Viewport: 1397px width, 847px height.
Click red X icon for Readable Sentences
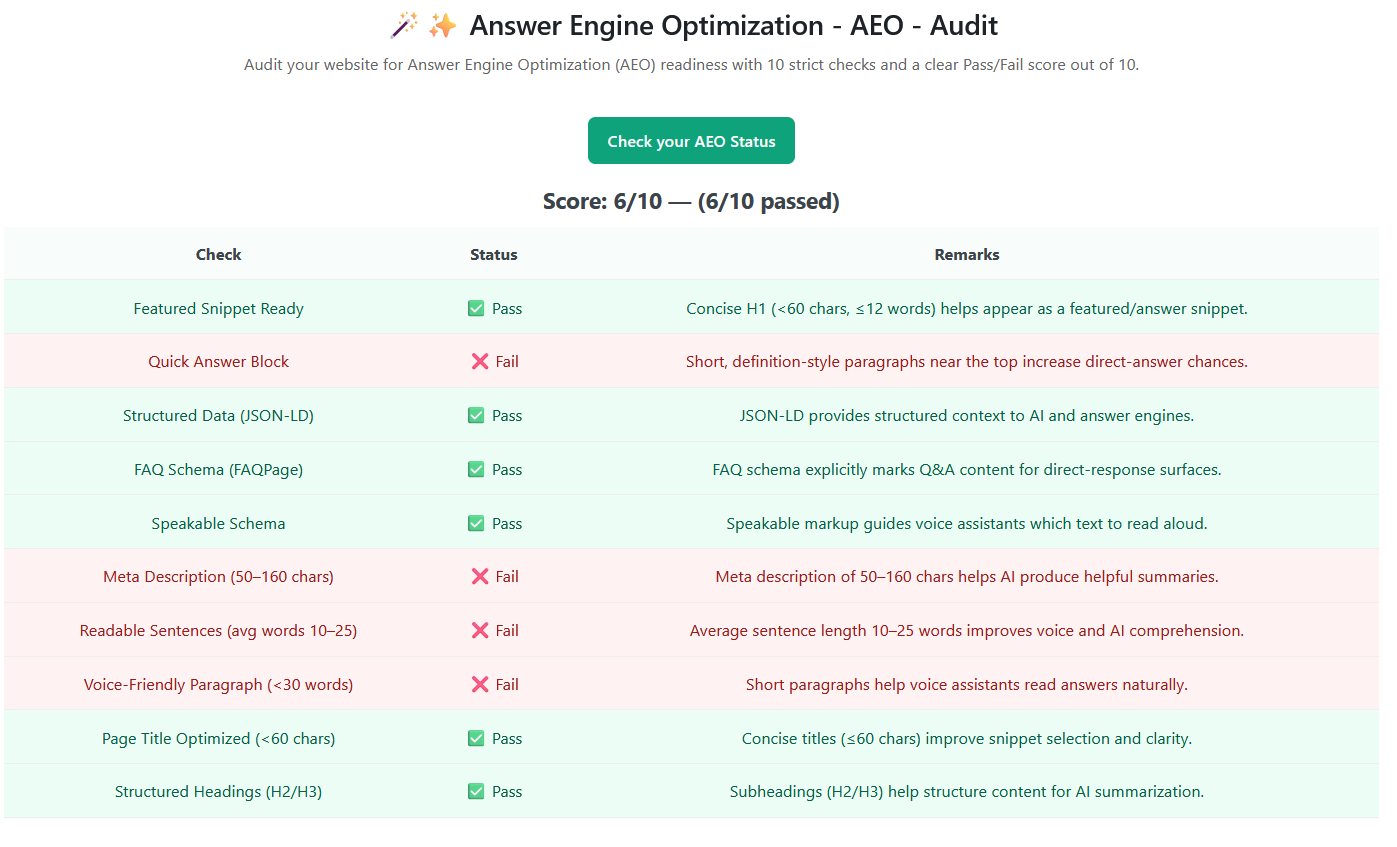coord(480,631)
